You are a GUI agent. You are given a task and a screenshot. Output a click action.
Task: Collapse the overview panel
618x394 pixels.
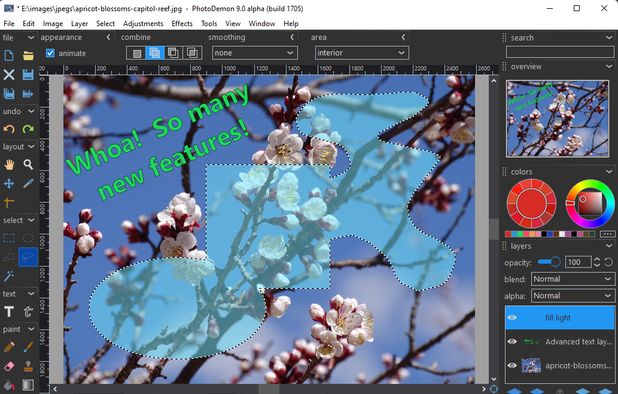tap(609, 67)
